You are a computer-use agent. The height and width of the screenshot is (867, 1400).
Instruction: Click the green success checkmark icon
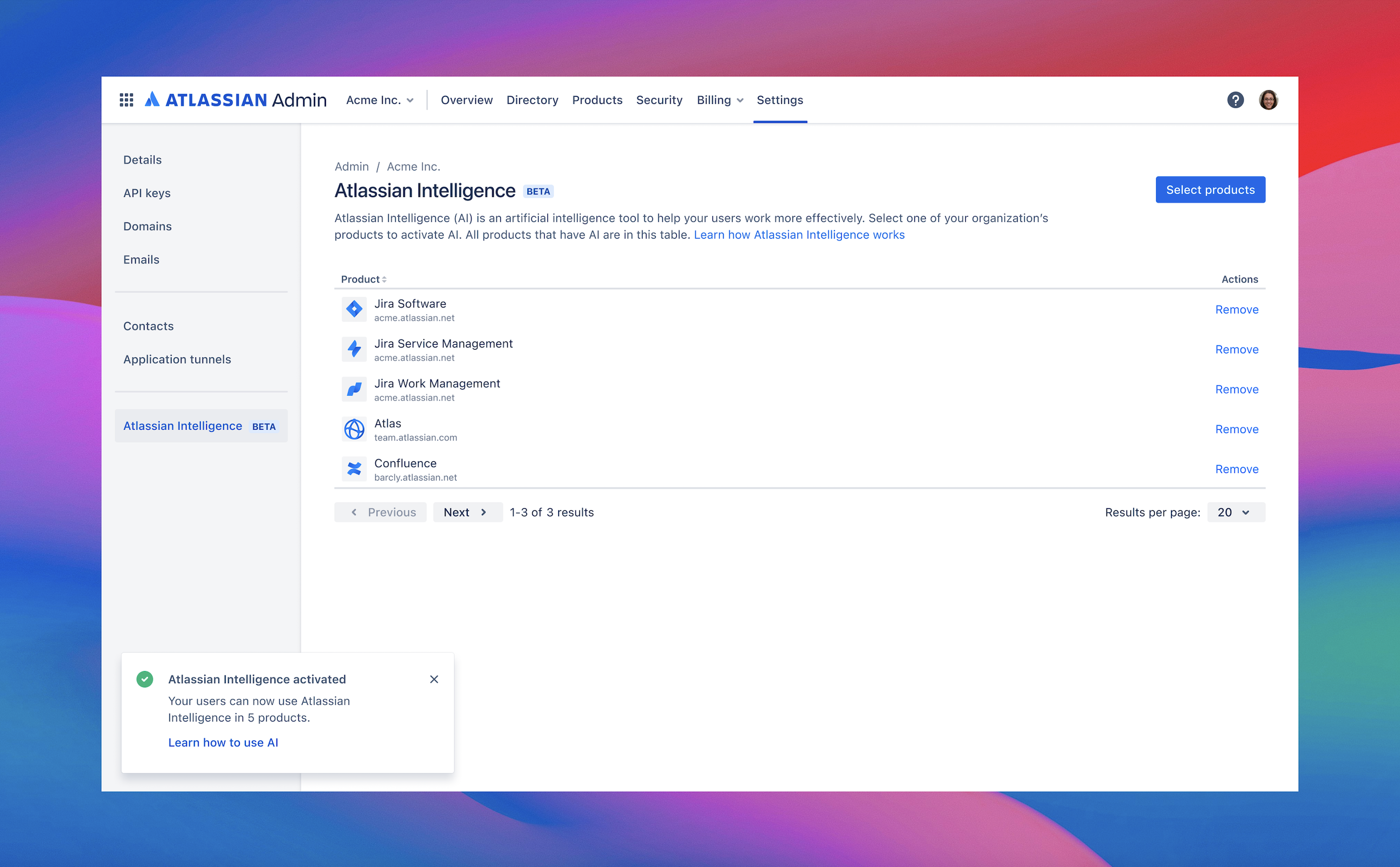145,679
